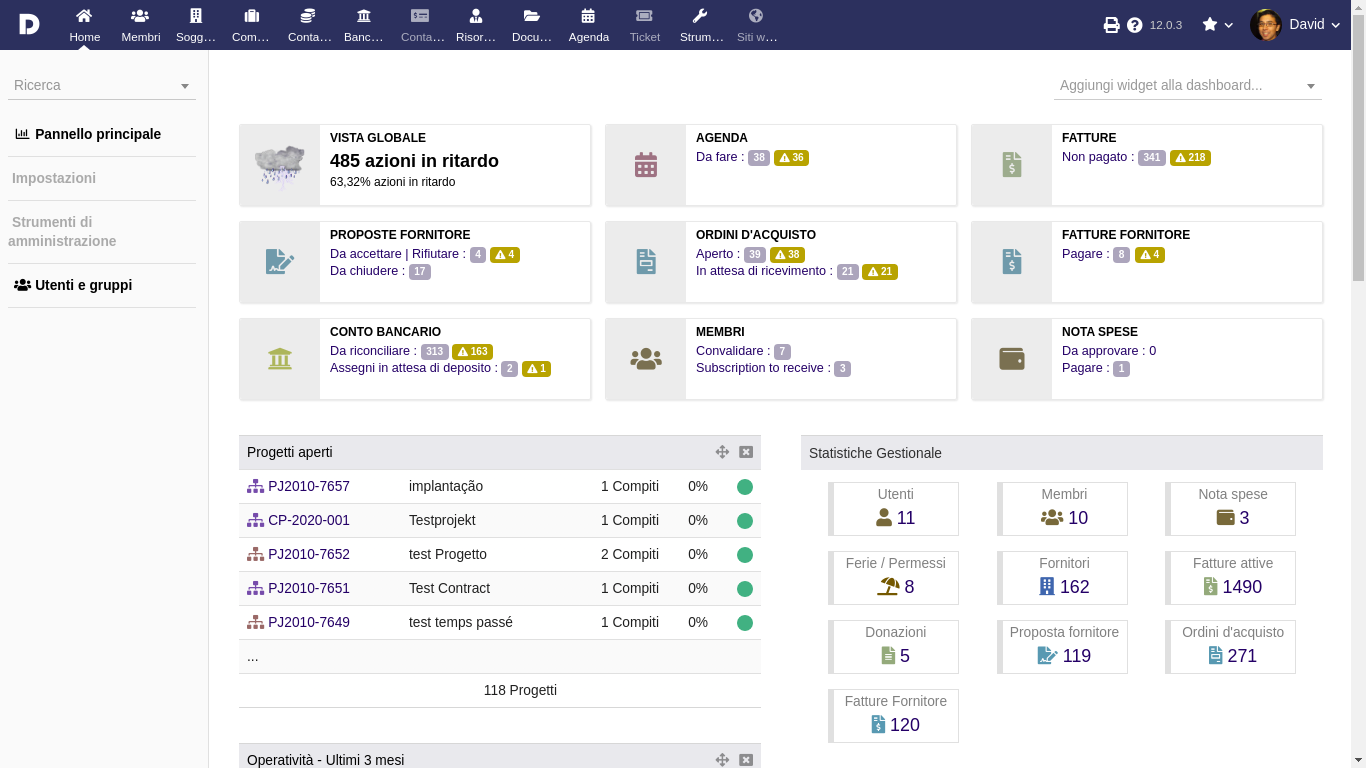Click the calendar icon in Agenda card

coord(646,165)
